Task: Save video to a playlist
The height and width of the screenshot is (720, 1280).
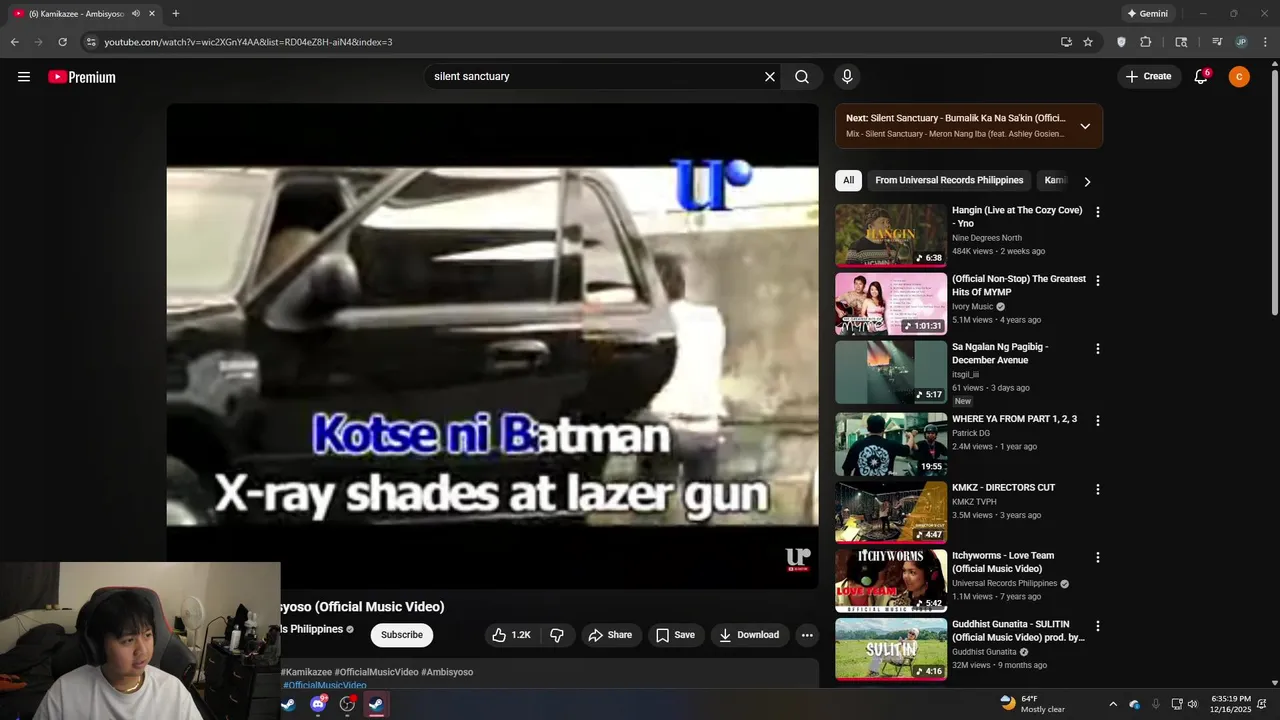Action: [675, 635]
